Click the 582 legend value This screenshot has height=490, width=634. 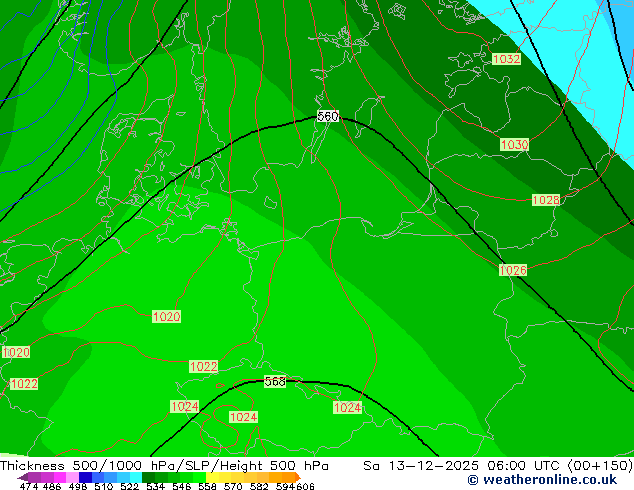tap(259, 486)
